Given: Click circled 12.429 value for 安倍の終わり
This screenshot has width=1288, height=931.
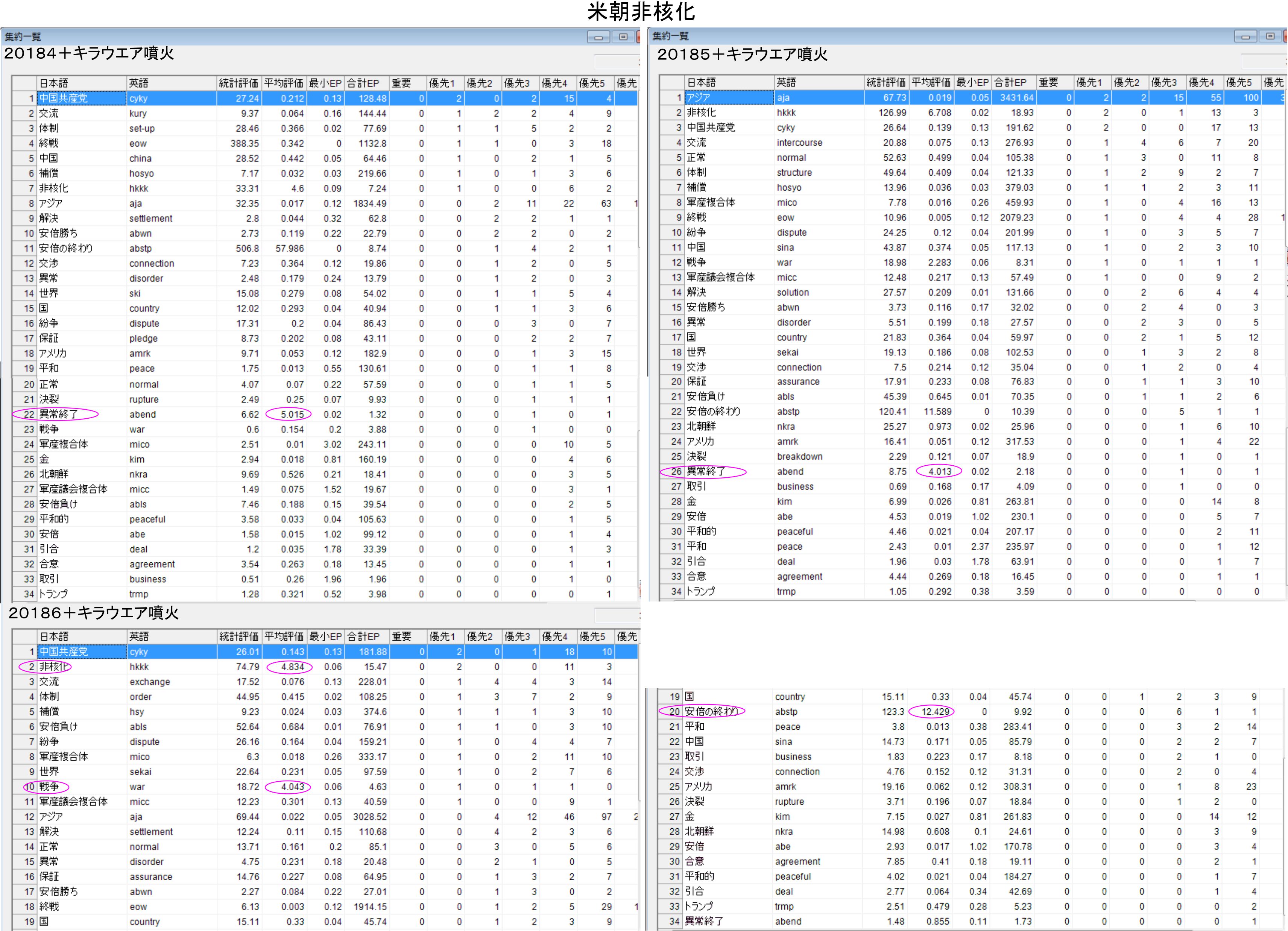Looking at the screenshot, I should tap(935, 711).
